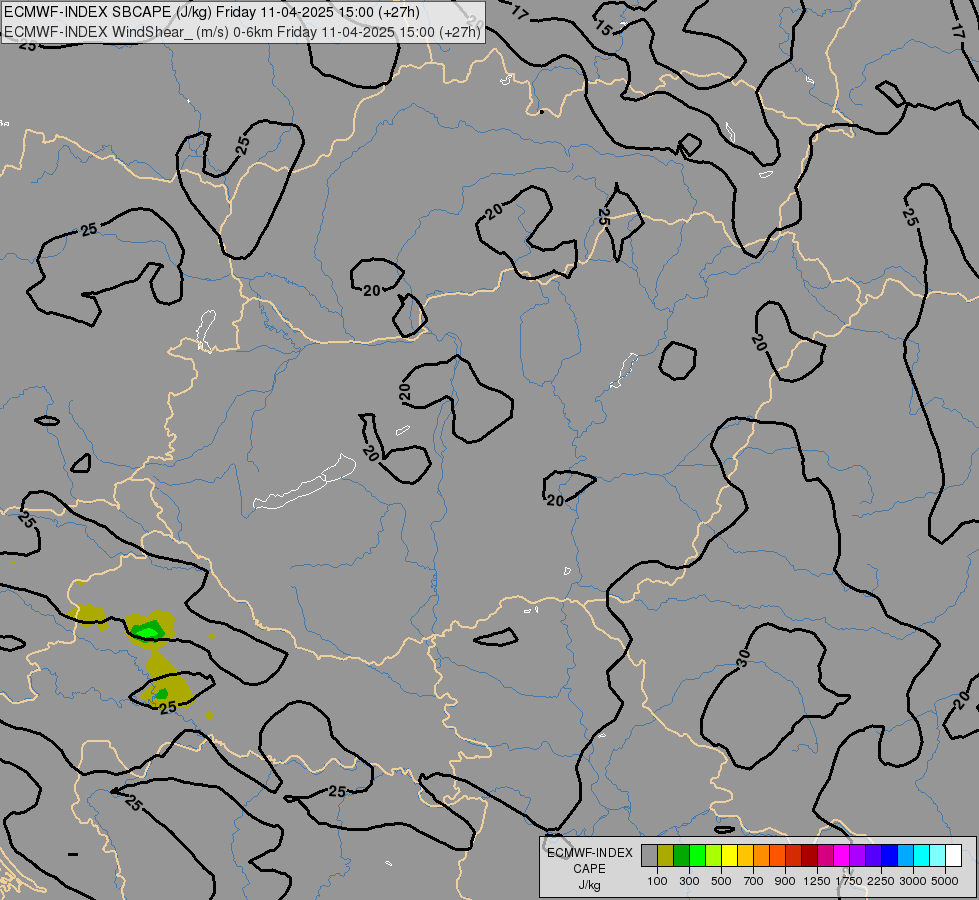Click the SBCAPE (J/kg) title line

click(212, 12)
